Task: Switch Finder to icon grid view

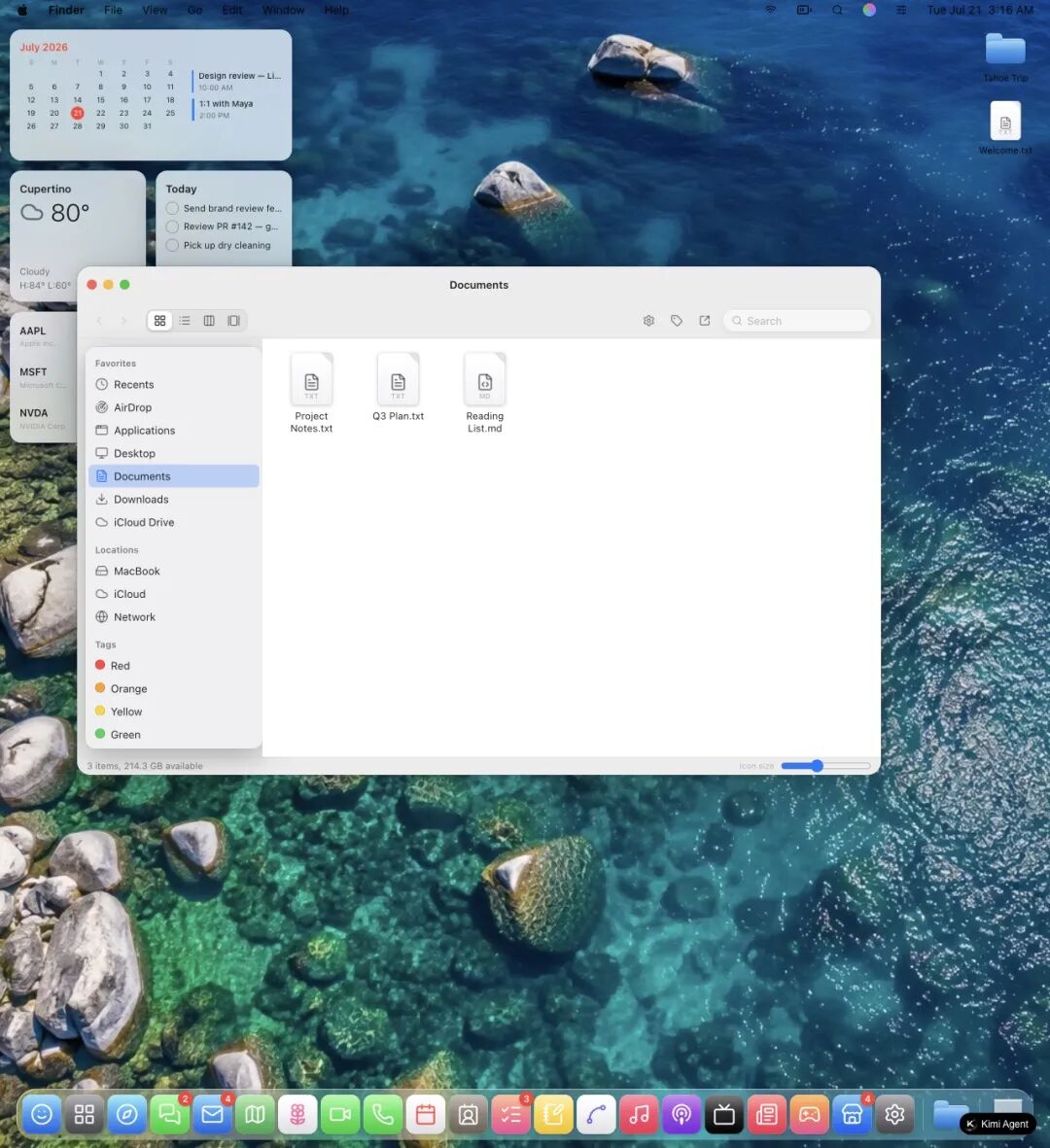Action: coord(159,321)
